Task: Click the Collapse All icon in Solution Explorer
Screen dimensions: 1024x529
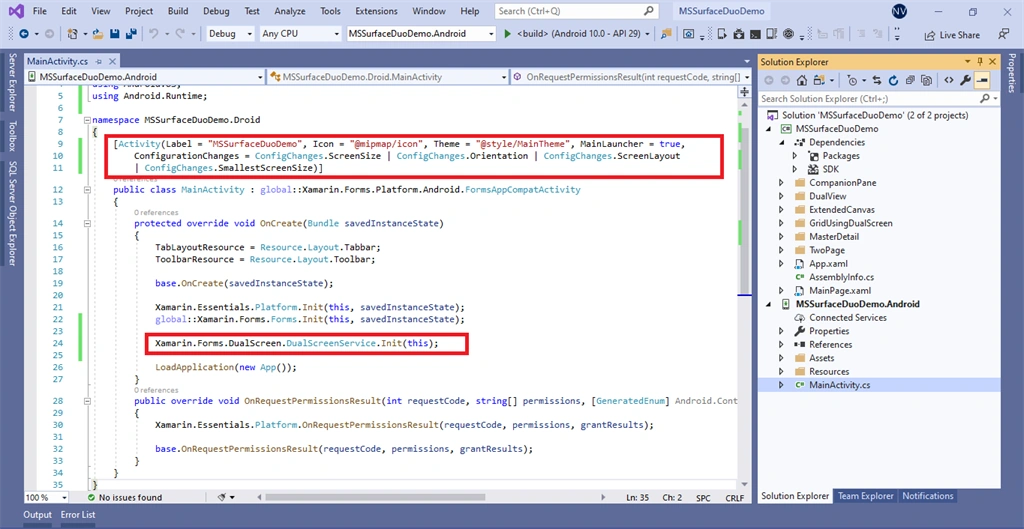Action: coord(909,80)
